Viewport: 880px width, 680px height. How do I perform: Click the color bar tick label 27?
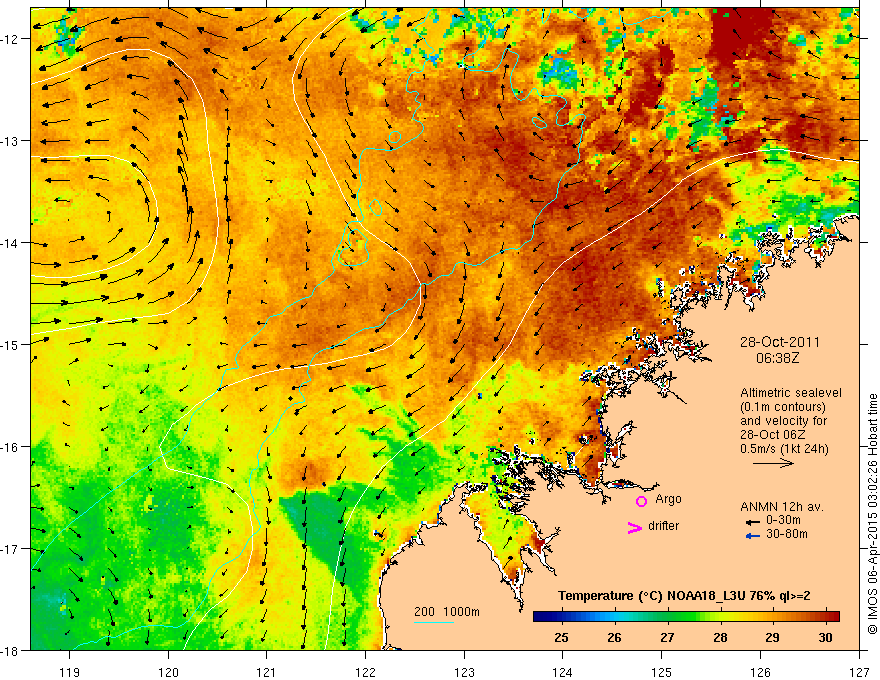(x=667, y=638)
